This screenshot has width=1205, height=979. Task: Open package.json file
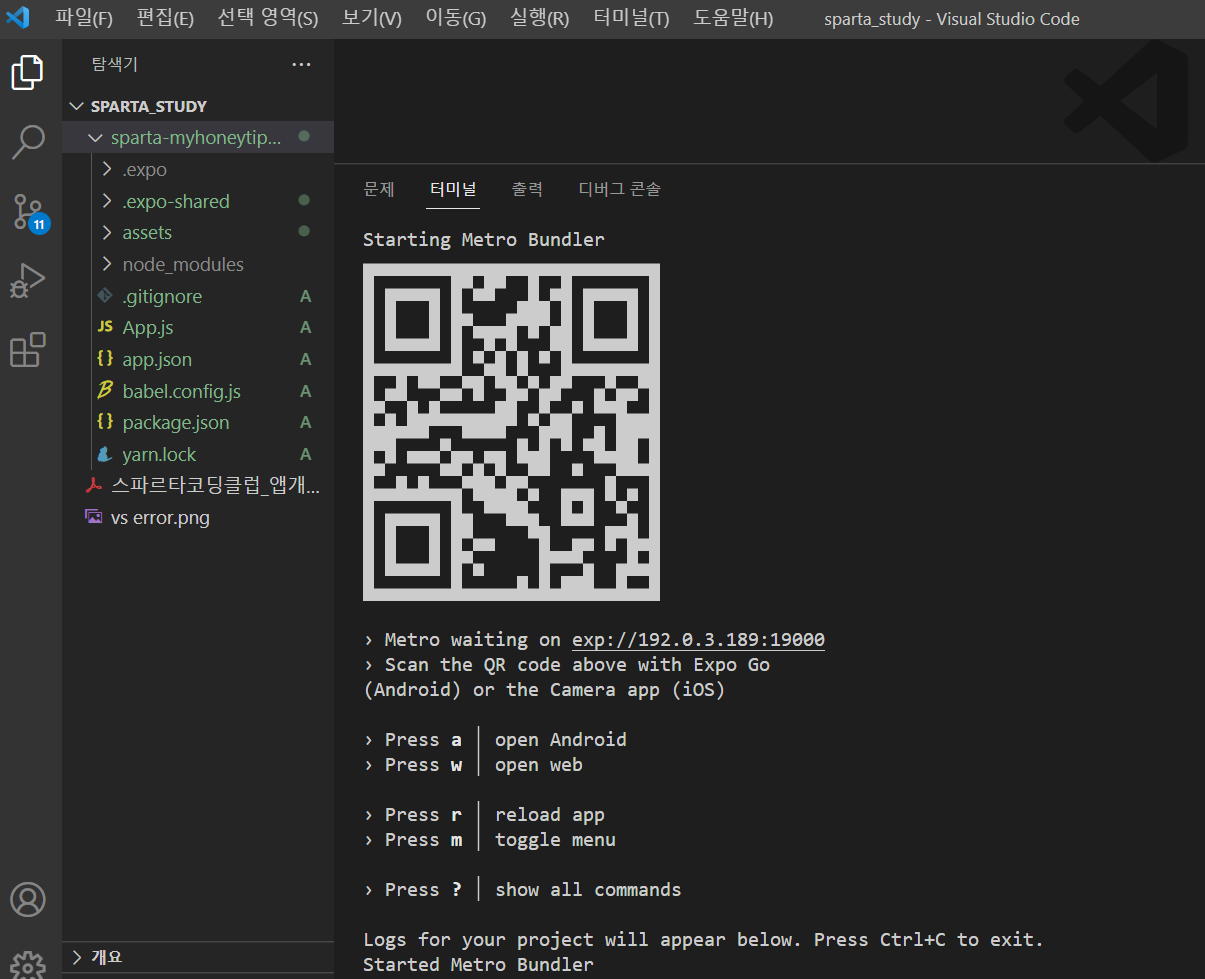(x=176, y=422)
